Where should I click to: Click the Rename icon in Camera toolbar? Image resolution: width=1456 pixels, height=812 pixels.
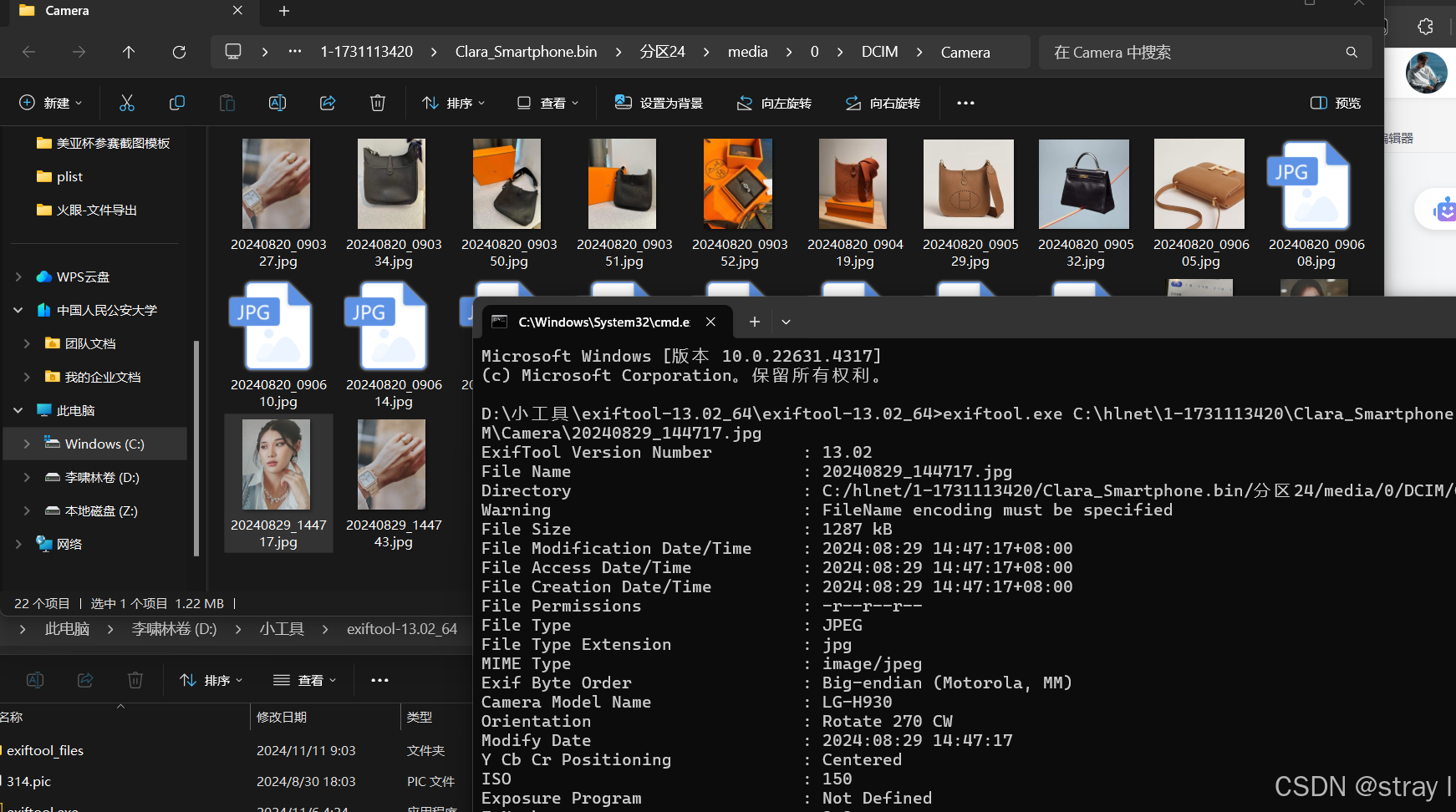coord(277,103)
